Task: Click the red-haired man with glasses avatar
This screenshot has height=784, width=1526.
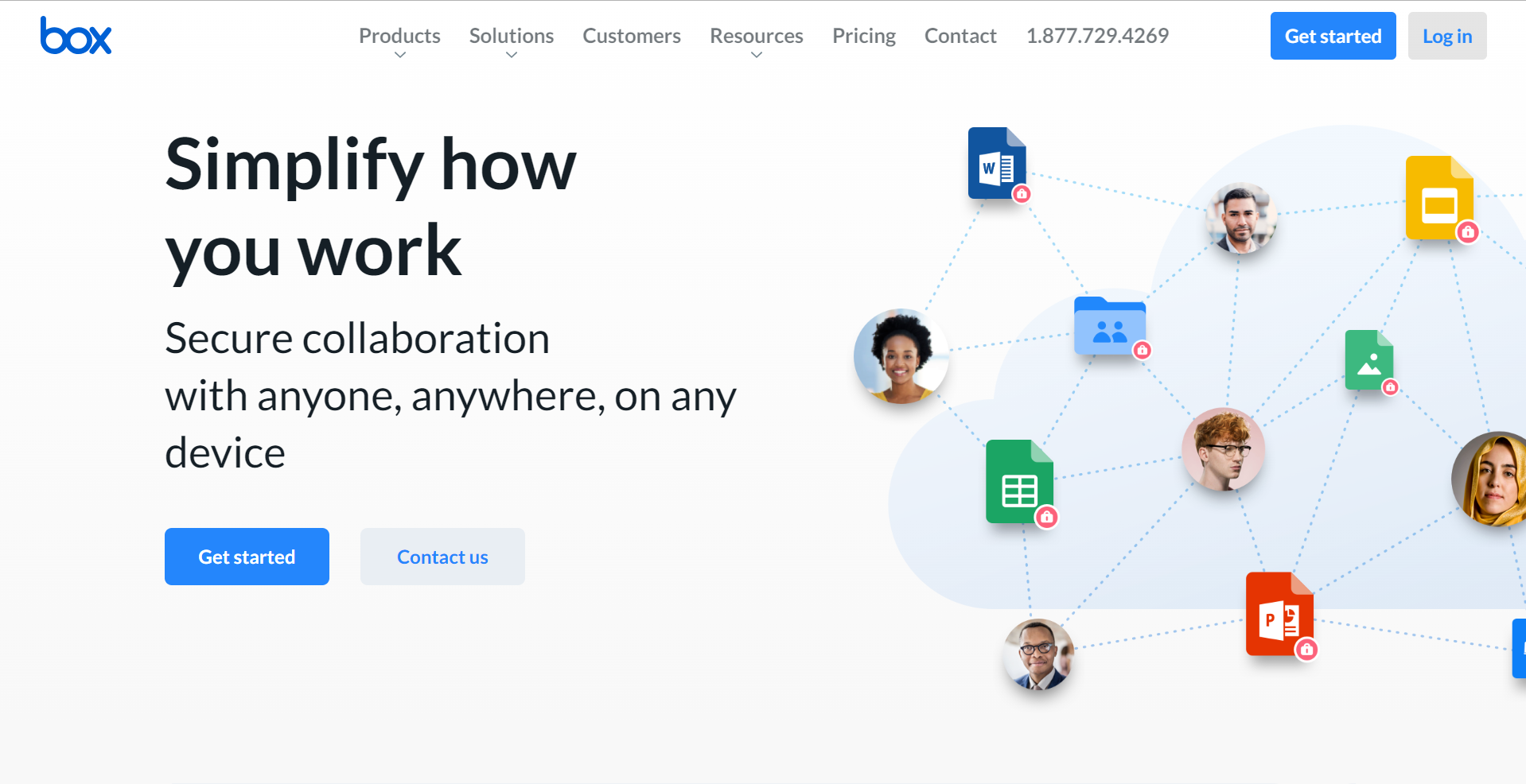Action: point(1224,449)
